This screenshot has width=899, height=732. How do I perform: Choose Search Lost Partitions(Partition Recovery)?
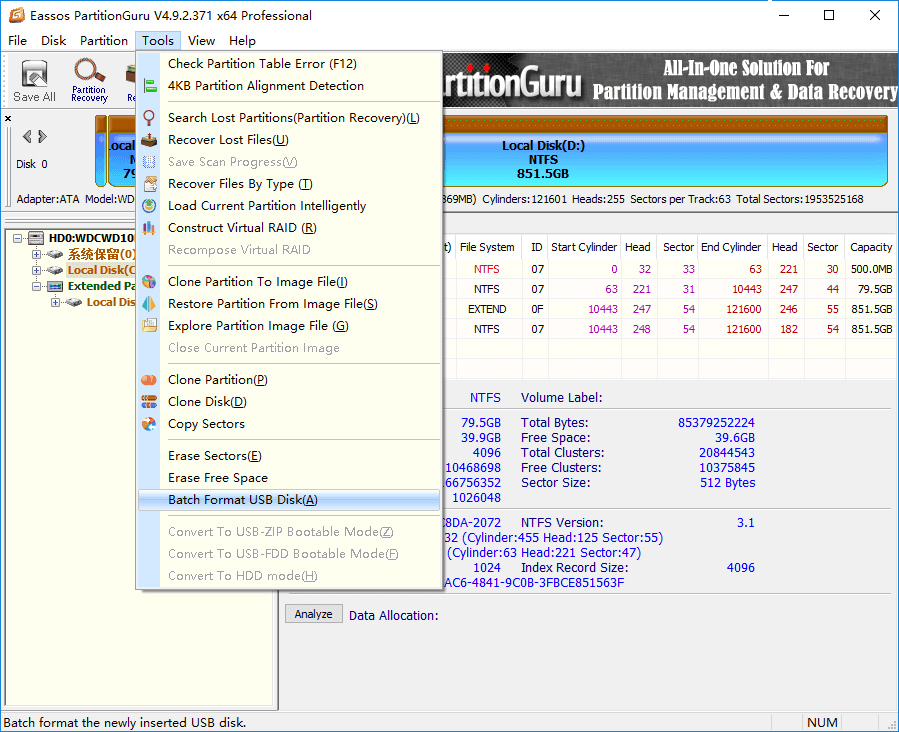(289, 118)
